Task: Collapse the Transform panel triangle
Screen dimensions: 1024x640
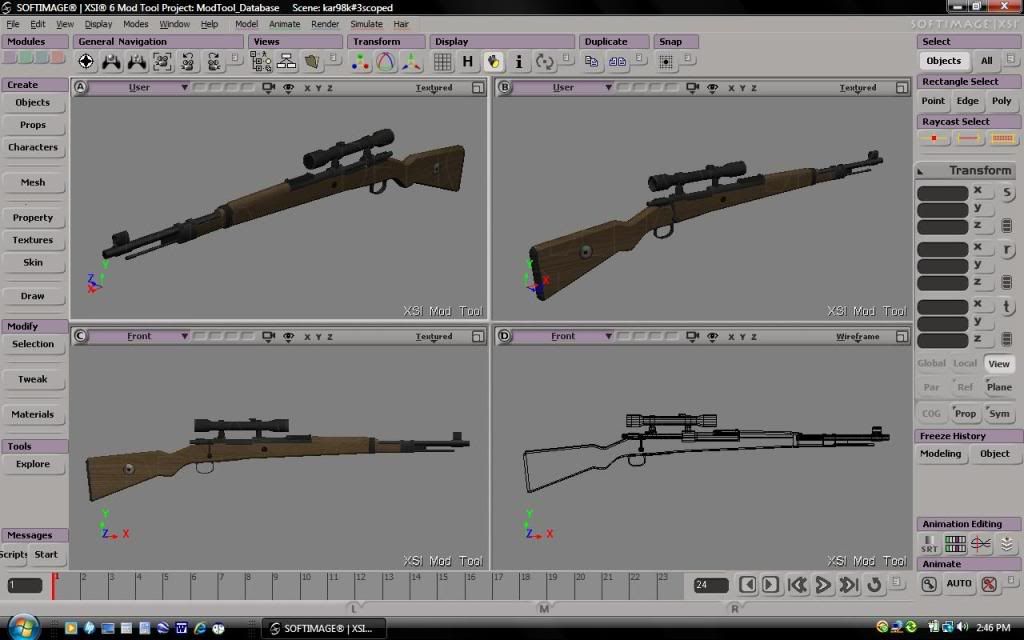Action: [921, 171]
